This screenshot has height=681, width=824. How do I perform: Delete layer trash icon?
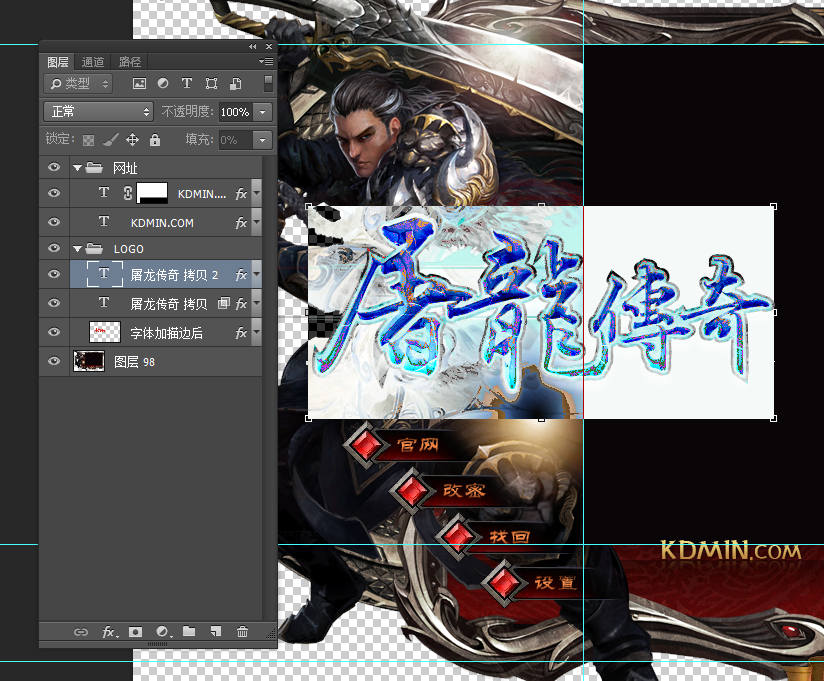pyautogui.click(x=242, y=632)
